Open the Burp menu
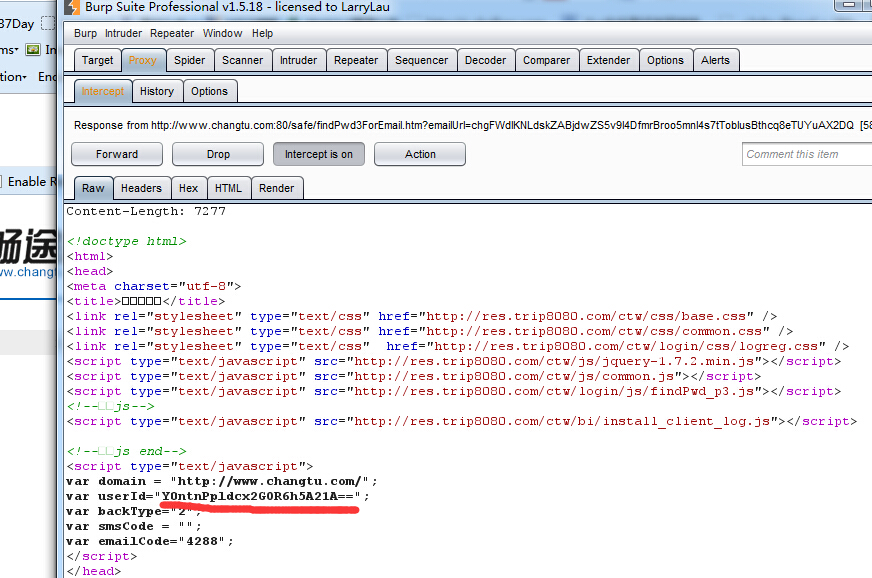Viewport: 872px width, 578px height. click(x=85, y=33)
